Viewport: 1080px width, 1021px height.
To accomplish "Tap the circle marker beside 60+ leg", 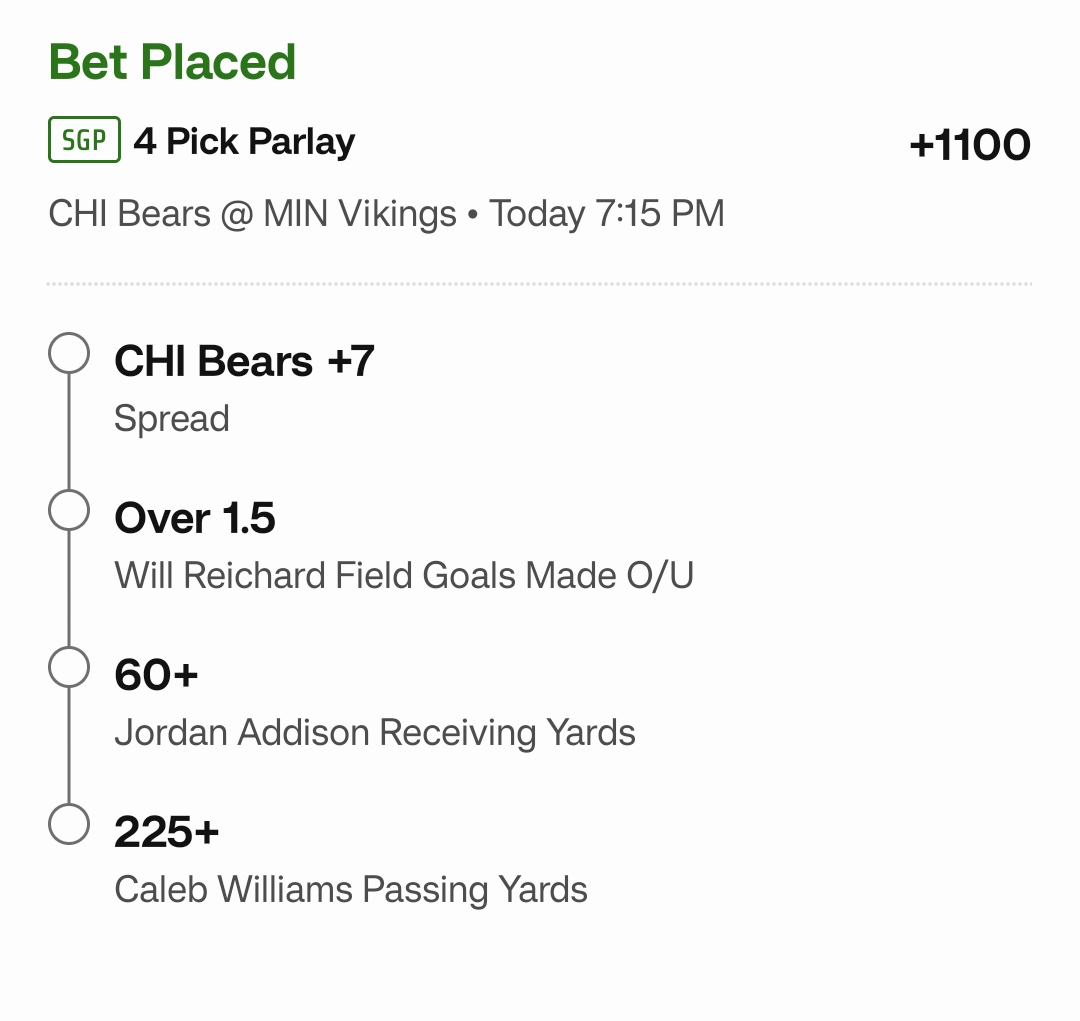I will click(69, 668).
